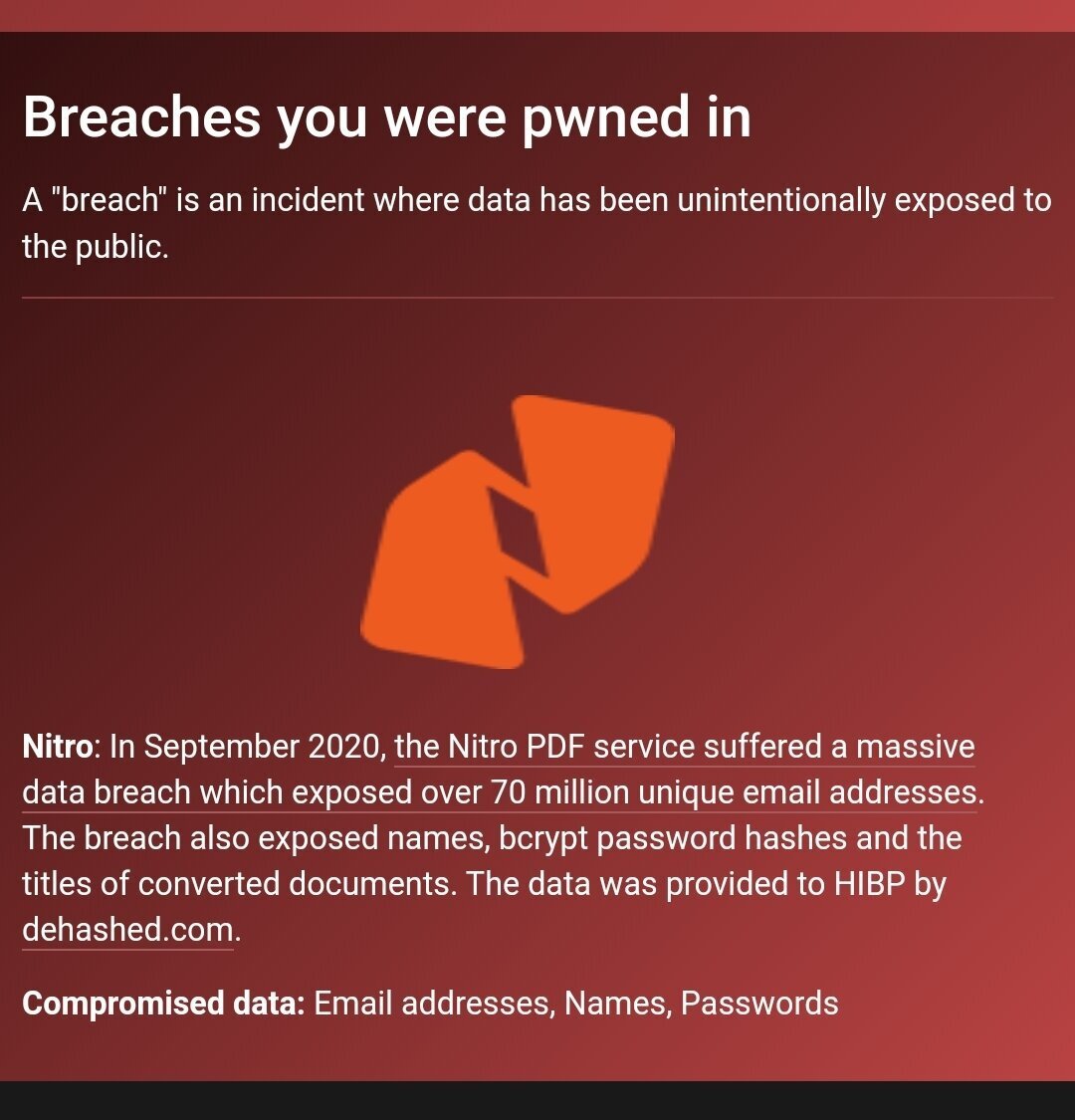Click 'Passwords' in compromised data list
1075x1120 pixels.
coord(759,1003)
